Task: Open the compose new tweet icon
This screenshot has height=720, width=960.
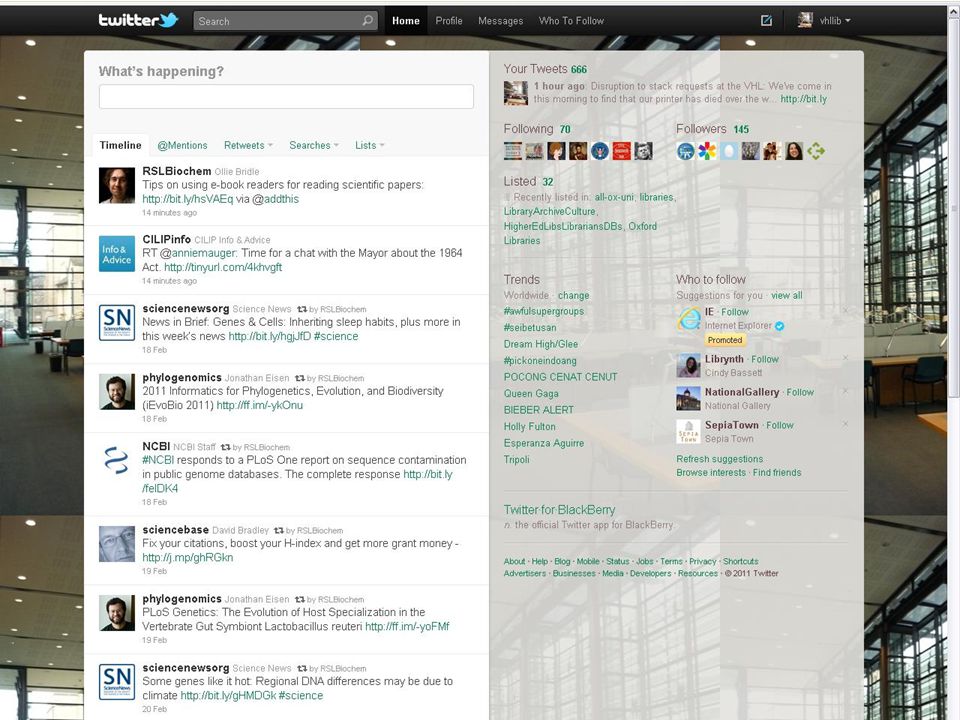Action: (x=766, y=20)
